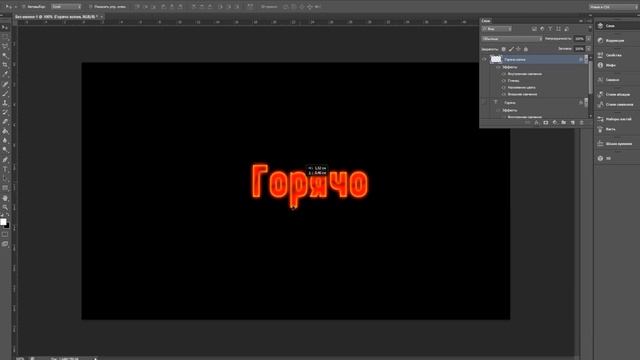
Task: Toggle Показать упр. элем. checkbox
Action: [x=91, y=7]
